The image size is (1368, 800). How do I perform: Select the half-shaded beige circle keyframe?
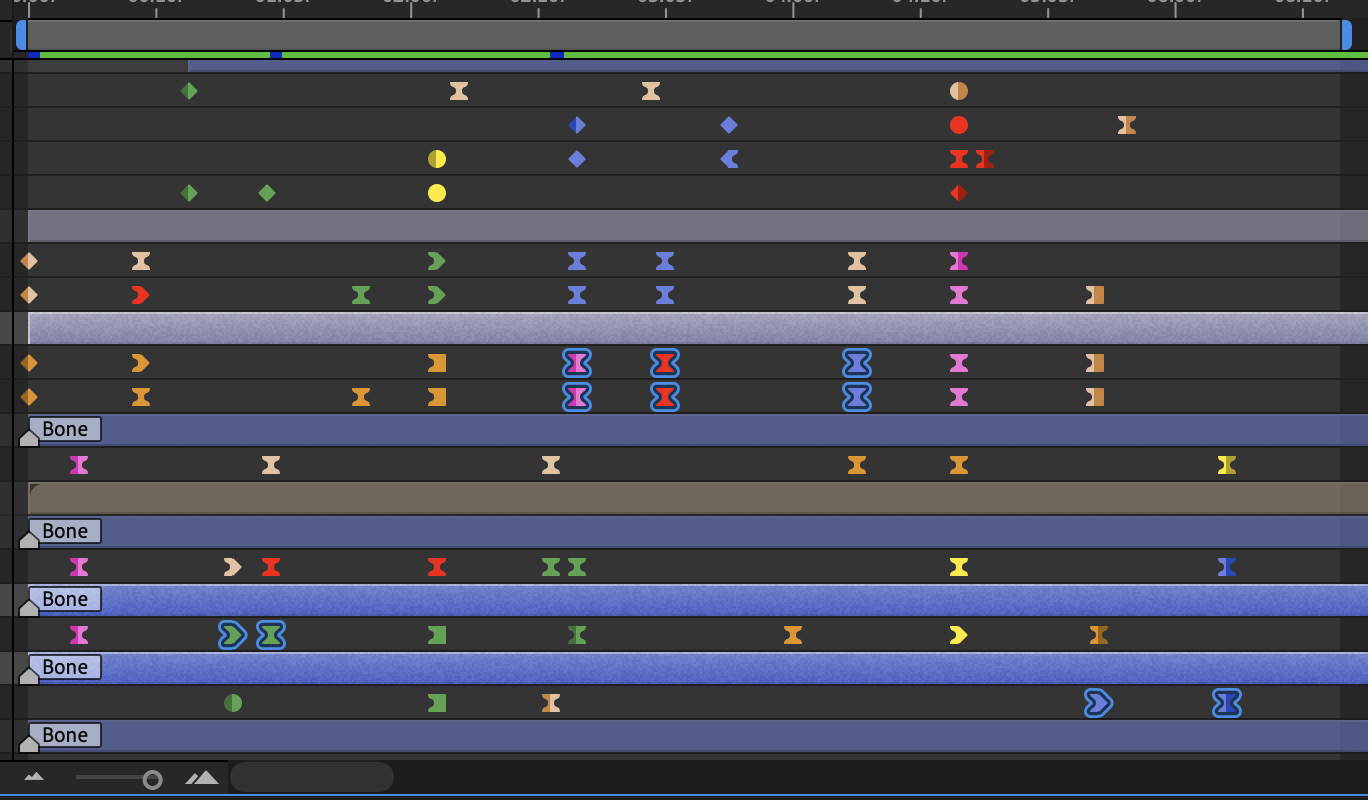click(x=959, y=91)
